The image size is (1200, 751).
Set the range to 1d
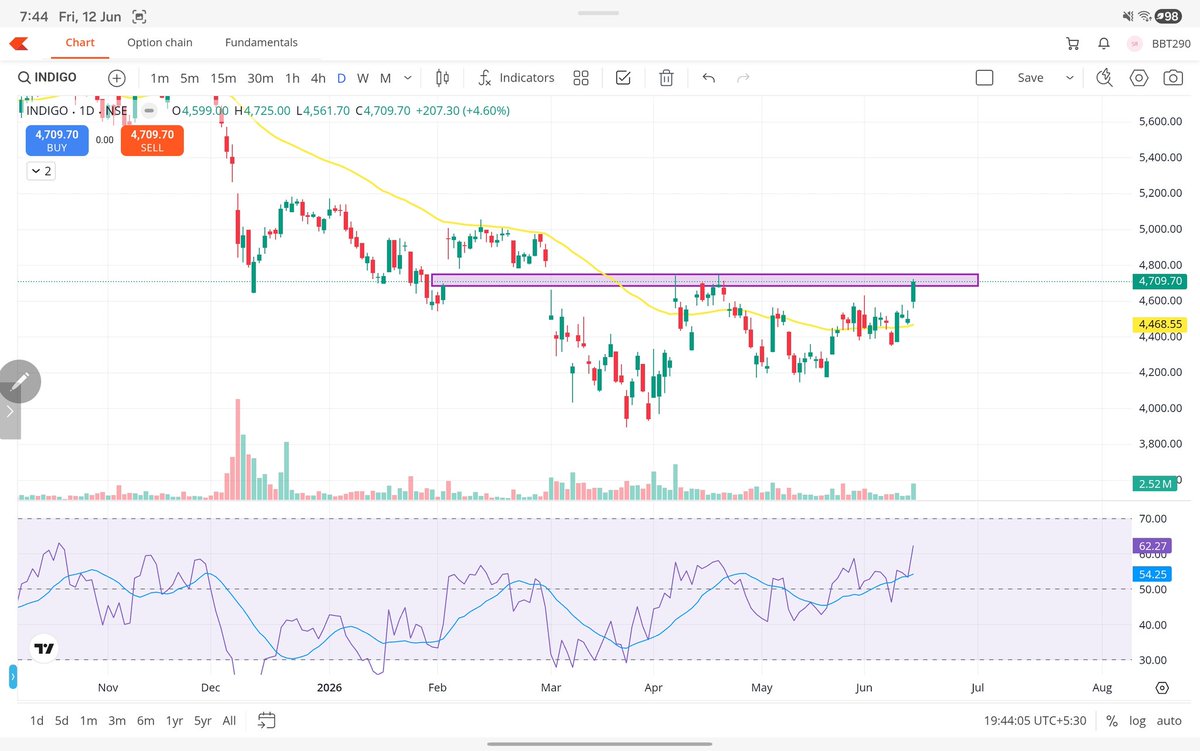[x=36, y=721]
